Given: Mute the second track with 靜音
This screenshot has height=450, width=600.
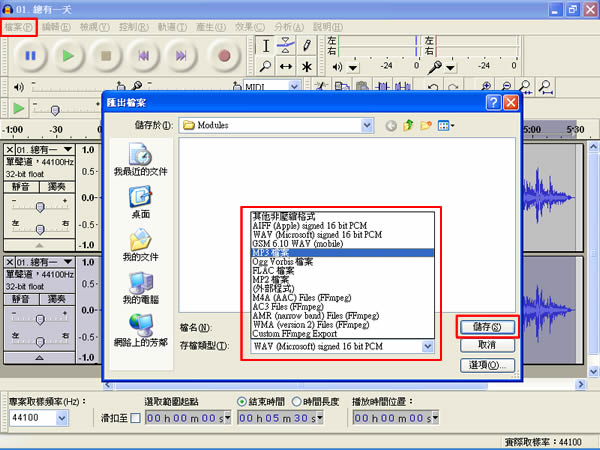Looking at the screenshot, I should point(21,299).
